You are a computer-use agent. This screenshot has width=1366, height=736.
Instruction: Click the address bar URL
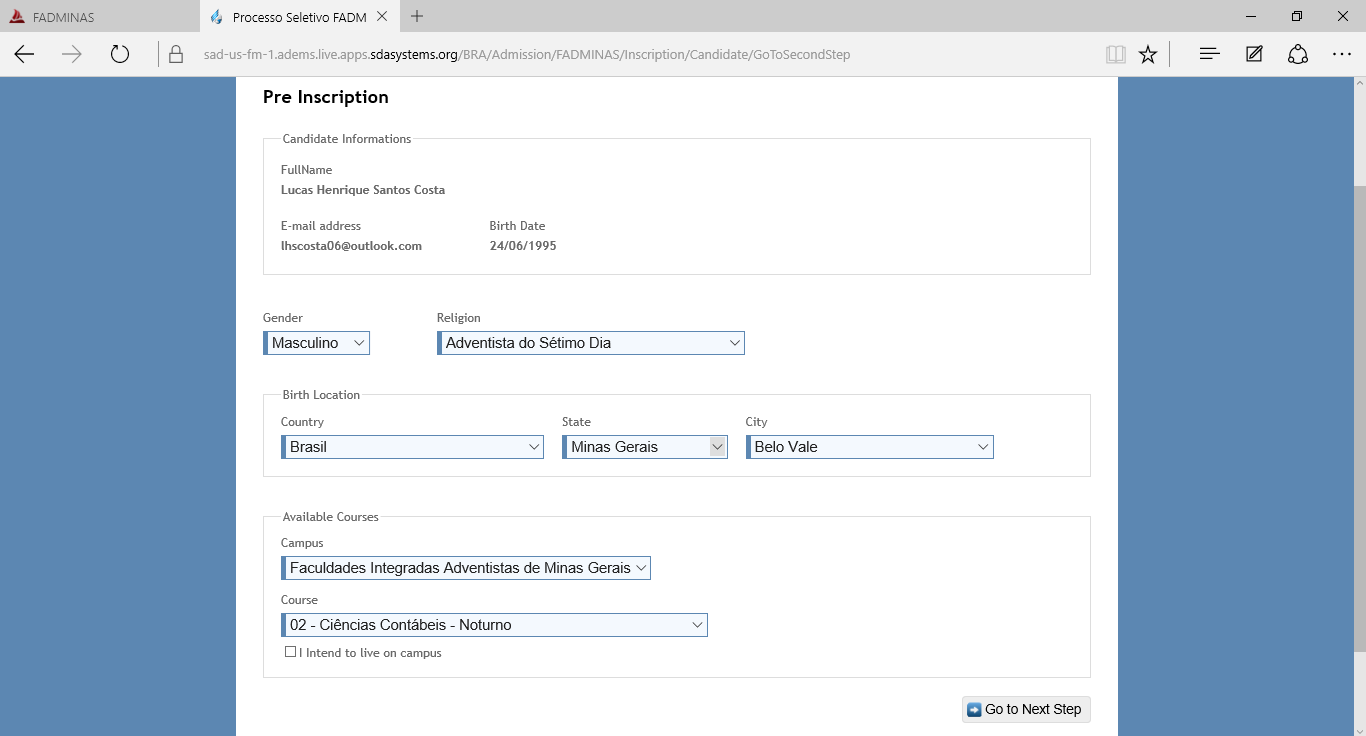coord(527,55)
